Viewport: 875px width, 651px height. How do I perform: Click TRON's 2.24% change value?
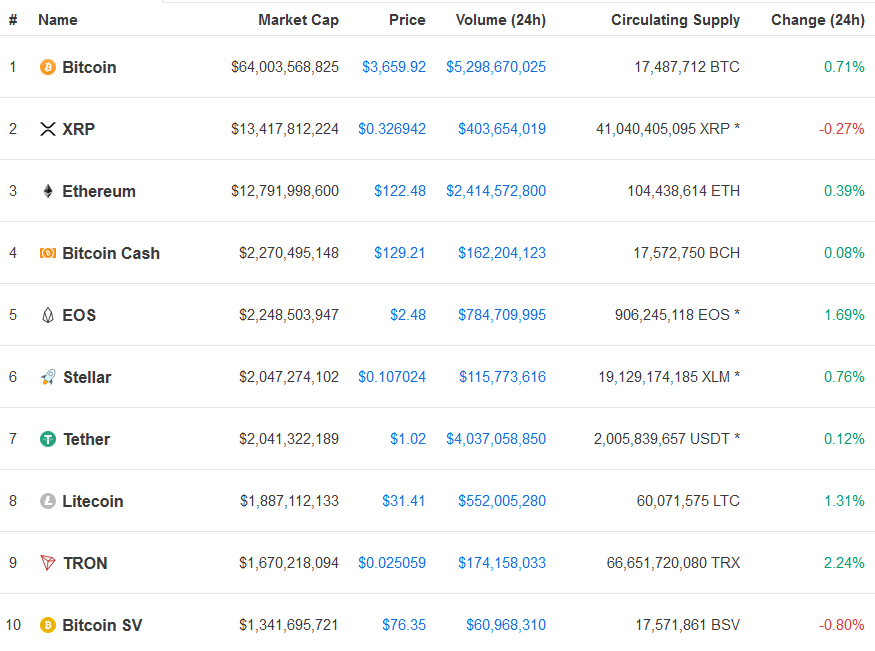[844, 563]
